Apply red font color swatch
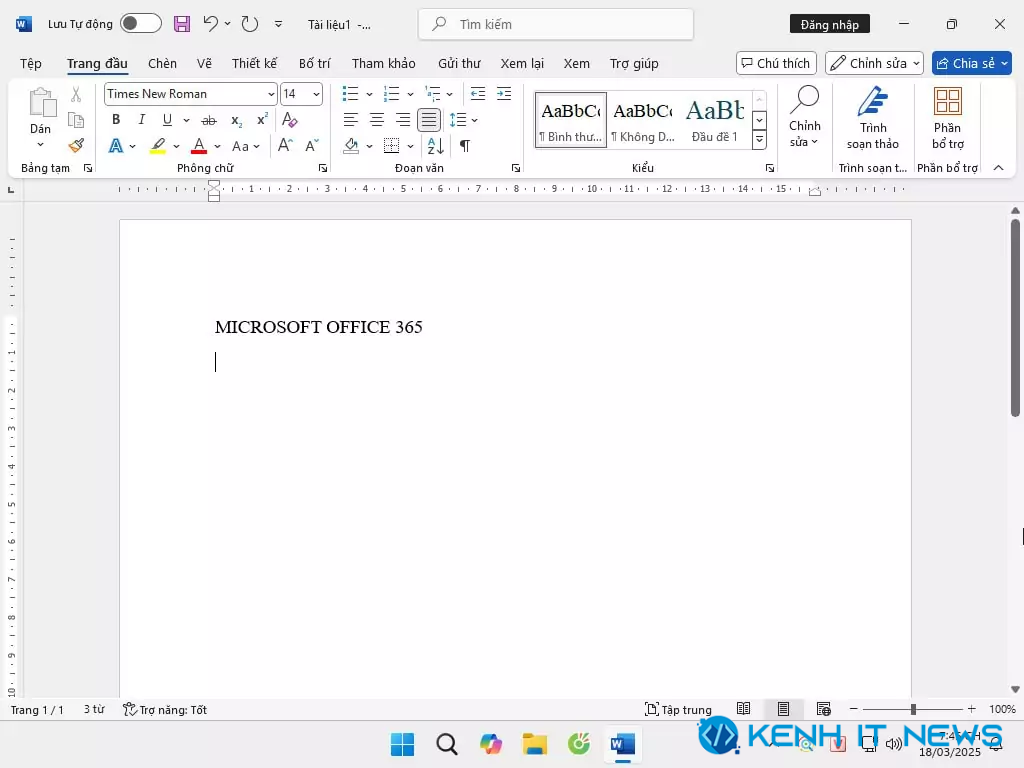Screen dimensions: 1024x768 pyautogui.click(x=199, y=146)
